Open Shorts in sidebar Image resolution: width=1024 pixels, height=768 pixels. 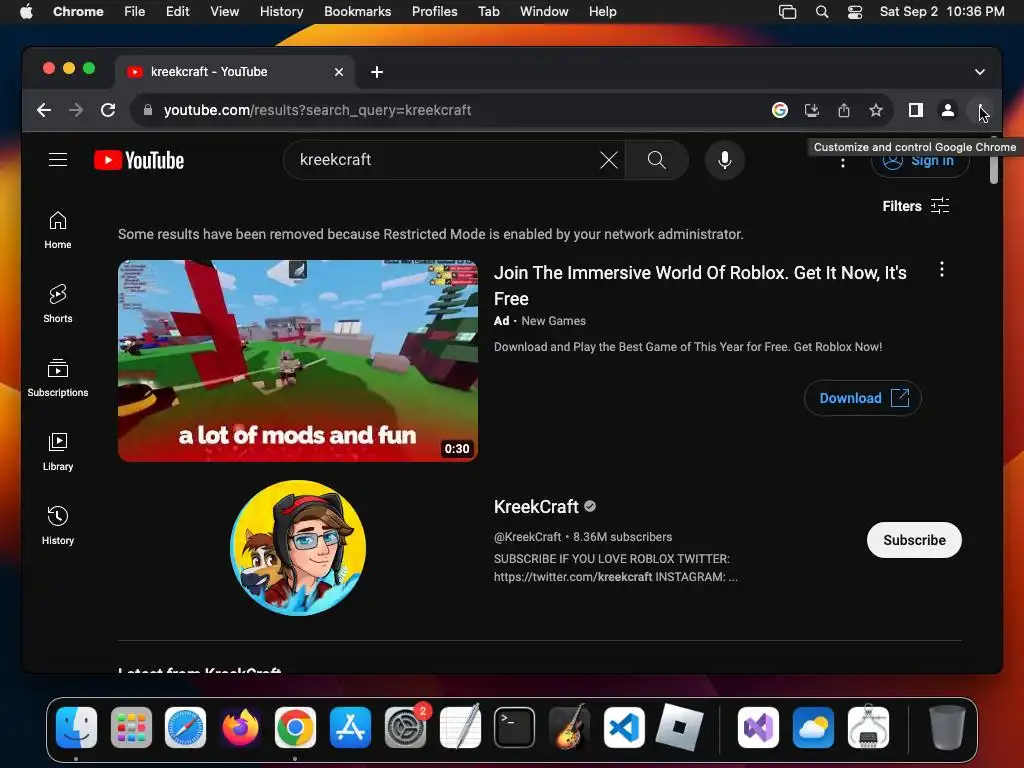click(x=58, y=304)
